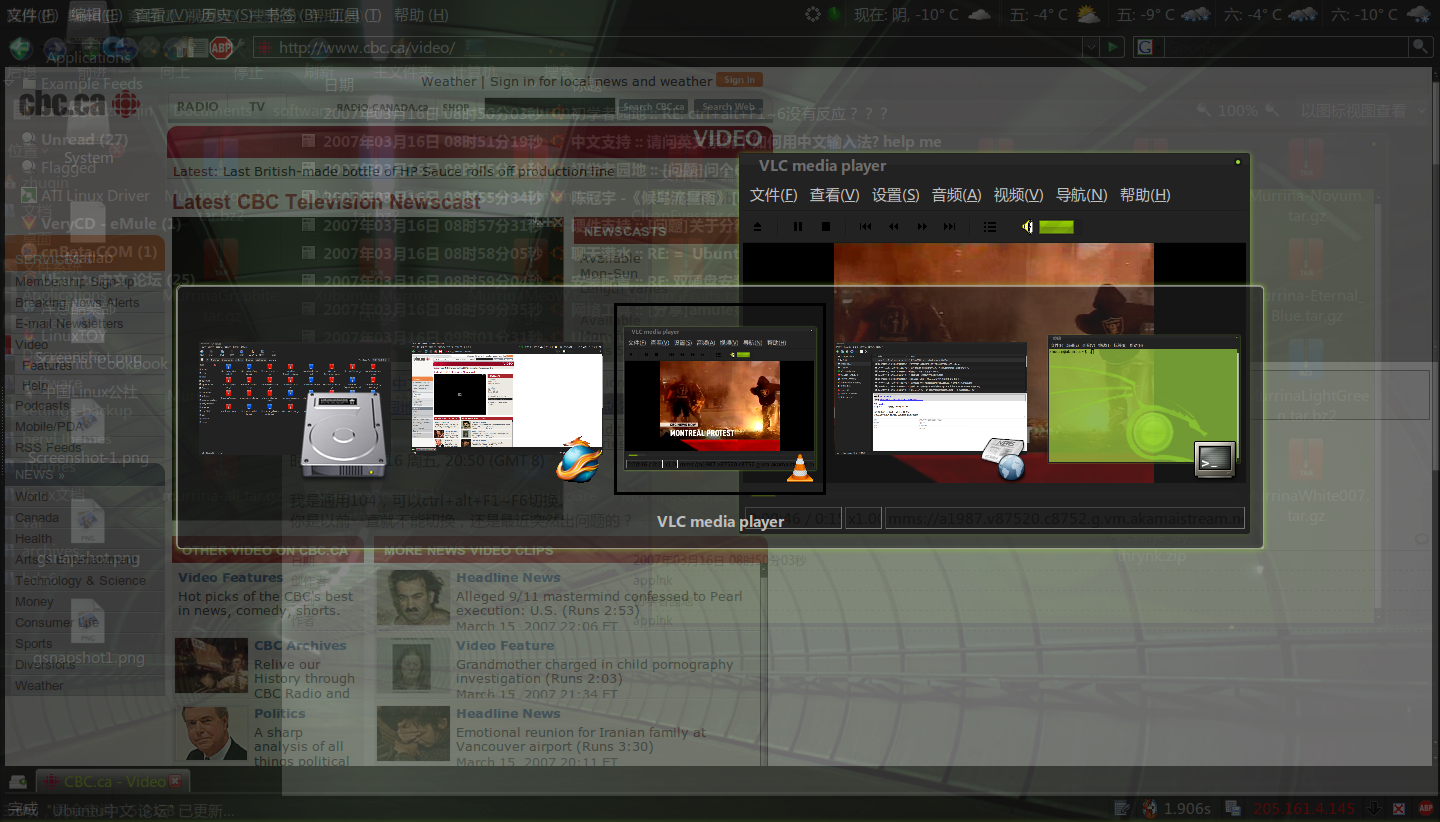Select VLC media player thumbnail in switcher
Viewport: 1440px width, 822px height.
pyautogui.click(x=720, y=398)
